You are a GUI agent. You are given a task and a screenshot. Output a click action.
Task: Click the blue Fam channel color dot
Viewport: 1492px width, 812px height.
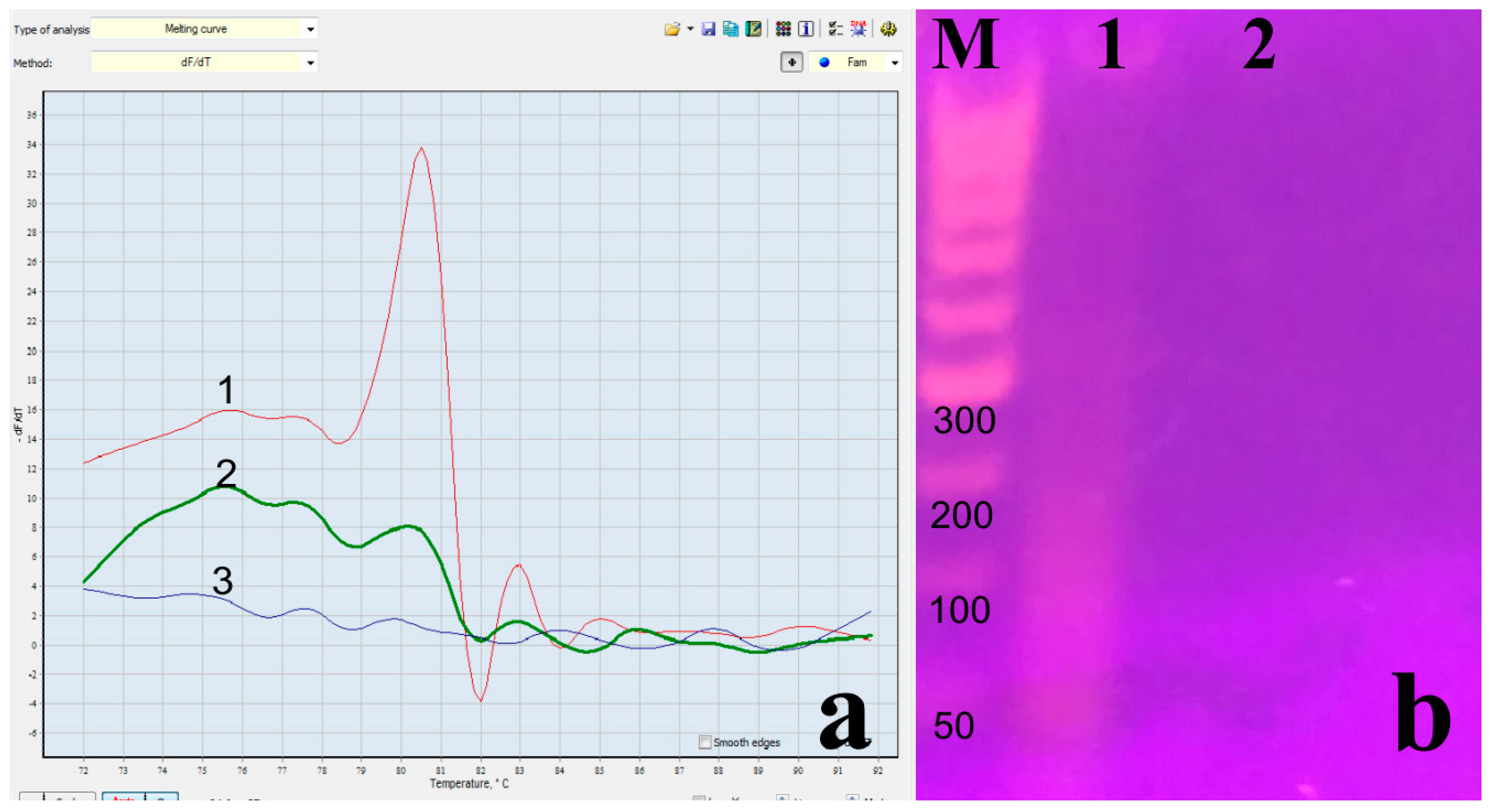click(824, 63)
